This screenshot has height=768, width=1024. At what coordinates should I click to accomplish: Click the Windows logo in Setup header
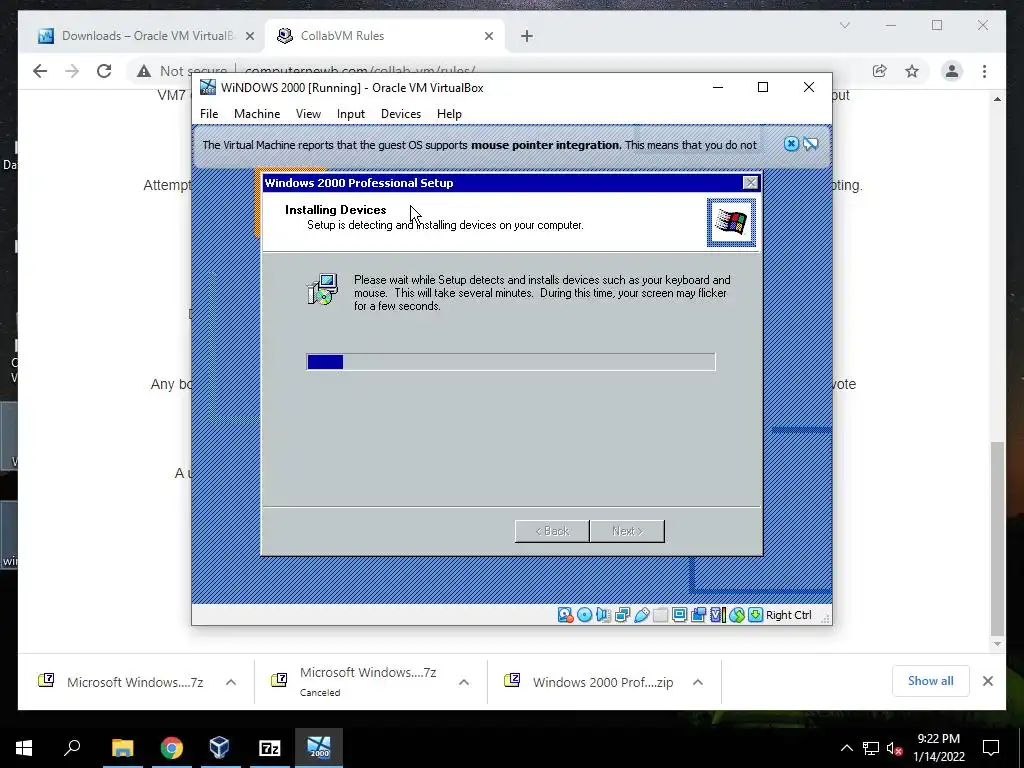tap(731, 223)
